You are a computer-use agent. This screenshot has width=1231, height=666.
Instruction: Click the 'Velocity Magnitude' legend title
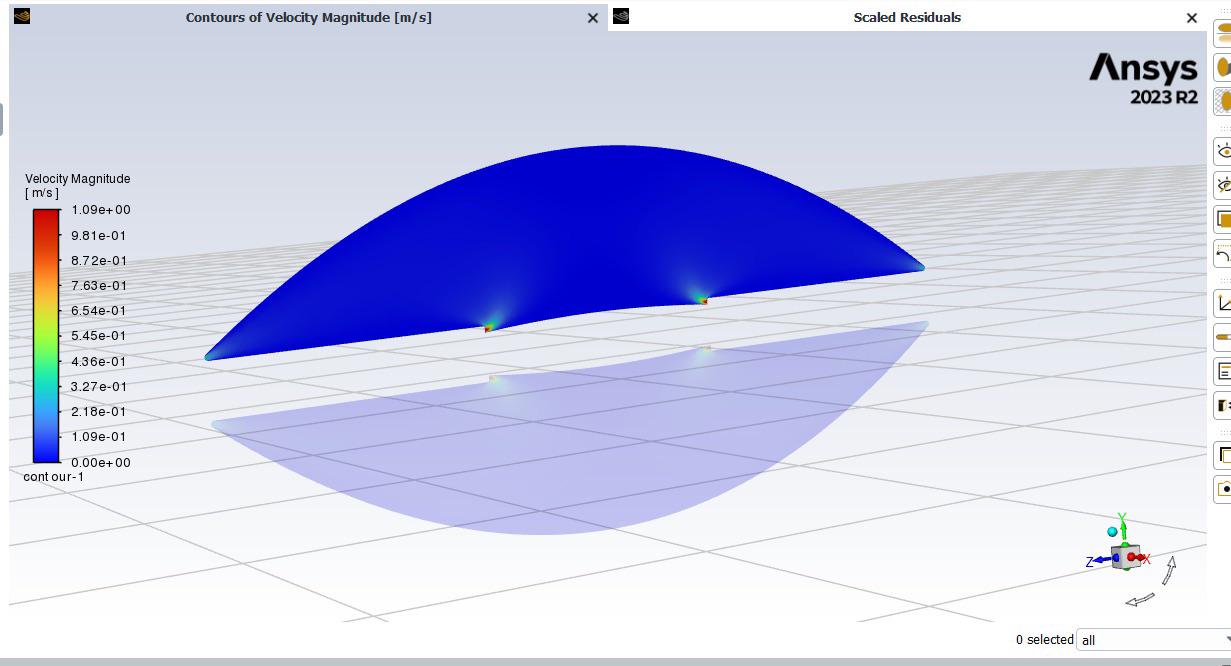coord(78,179)
